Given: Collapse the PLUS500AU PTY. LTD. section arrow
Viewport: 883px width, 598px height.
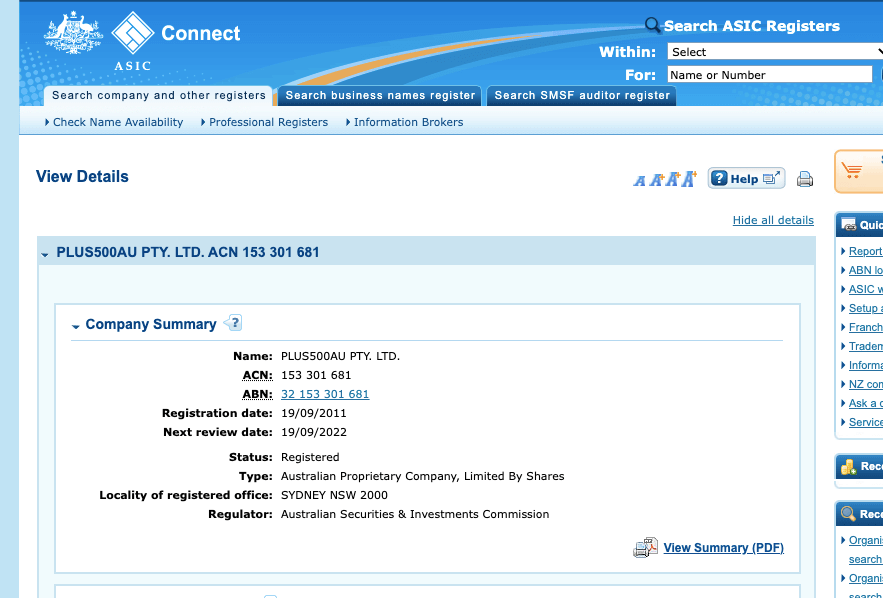Looking at the screenshot, I should point(45,255).
